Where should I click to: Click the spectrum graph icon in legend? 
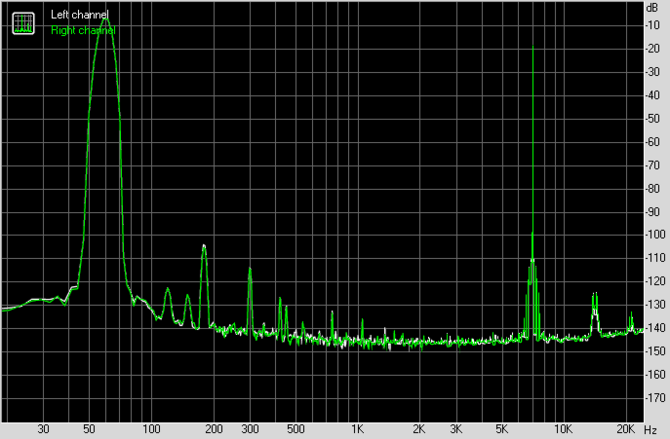coord(23,23)
